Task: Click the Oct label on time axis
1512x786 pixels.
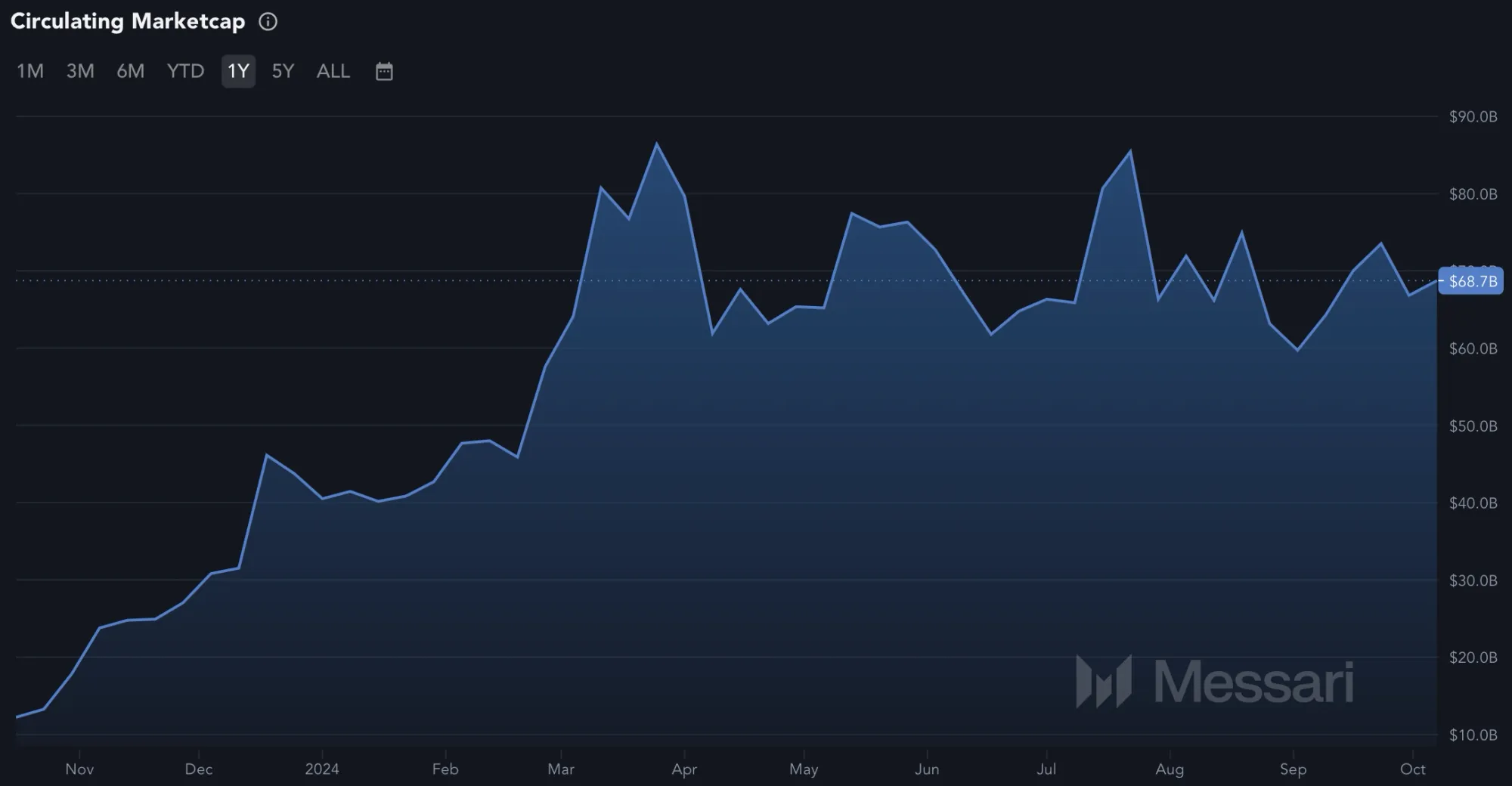Action: point(1412,769)
